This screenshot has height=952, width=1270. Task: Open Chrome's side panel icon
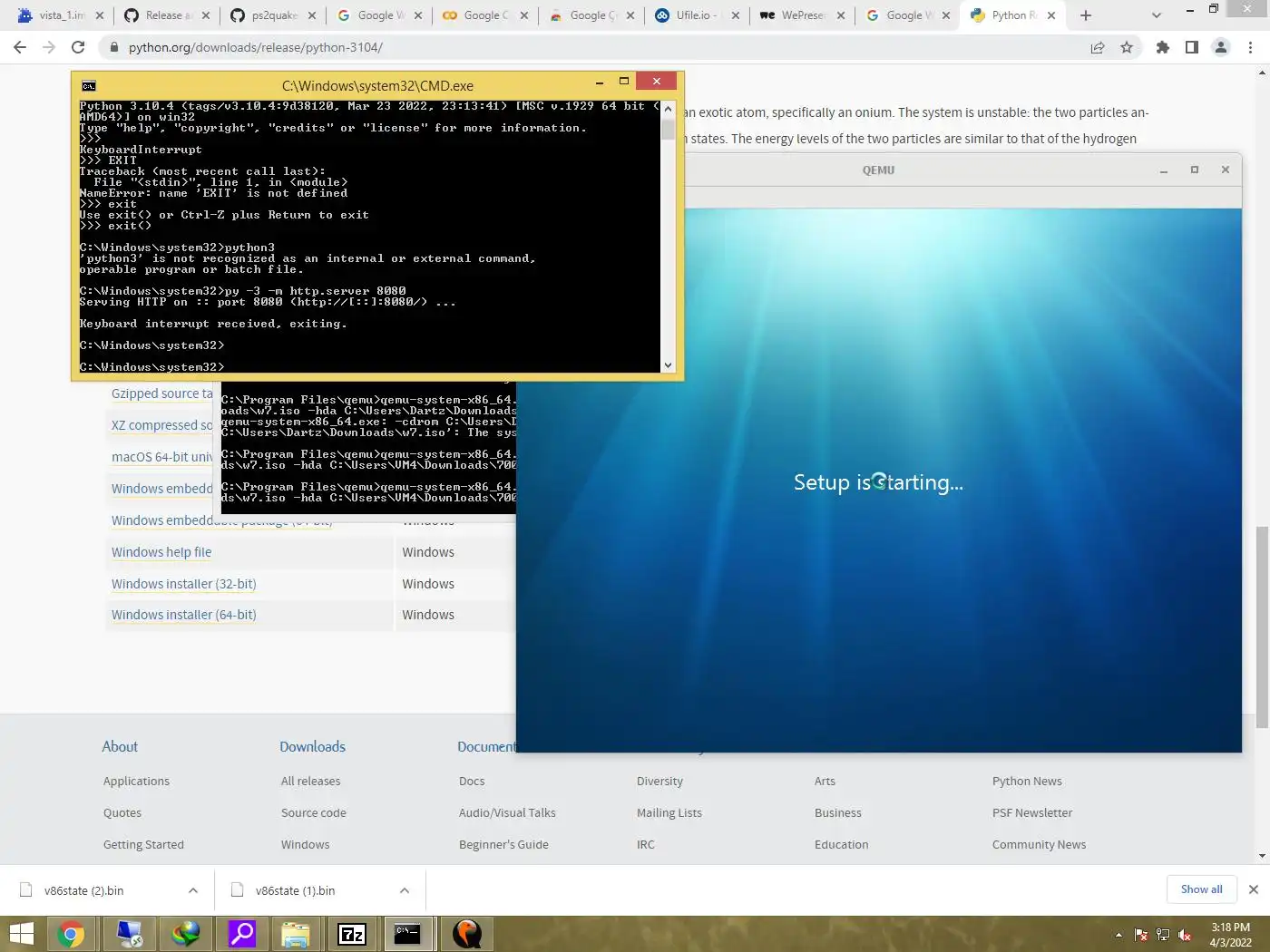coord(1192,47)
